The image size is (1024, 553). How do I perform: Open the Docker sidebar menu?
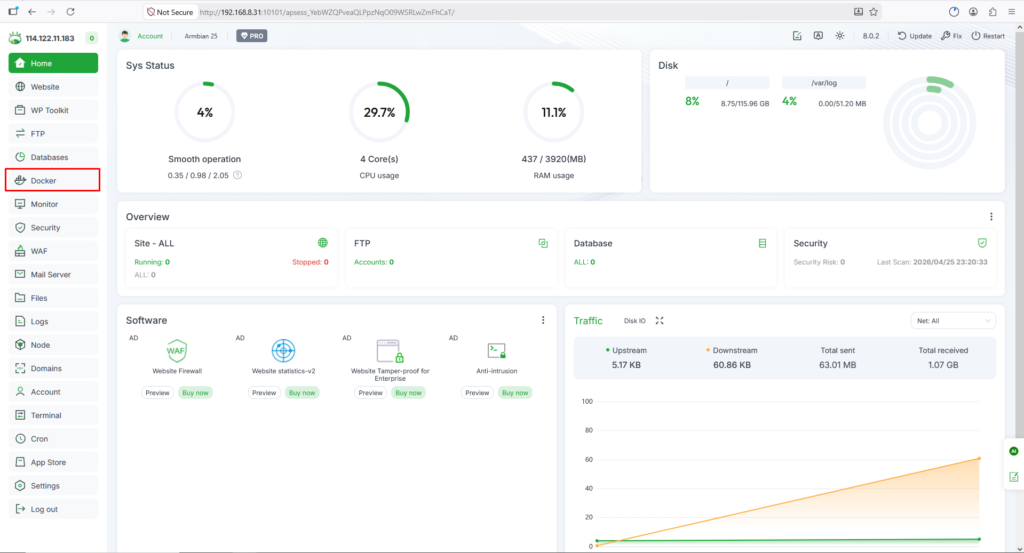click(53, 180)
